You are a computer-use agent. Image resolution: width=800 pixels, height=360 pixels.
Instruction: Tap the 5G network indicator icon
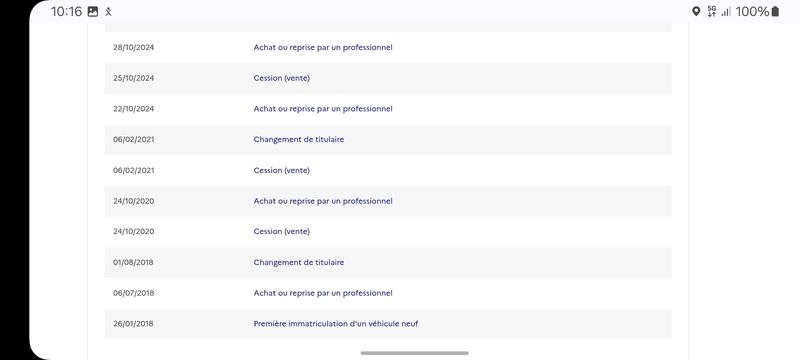click(712, 11)
